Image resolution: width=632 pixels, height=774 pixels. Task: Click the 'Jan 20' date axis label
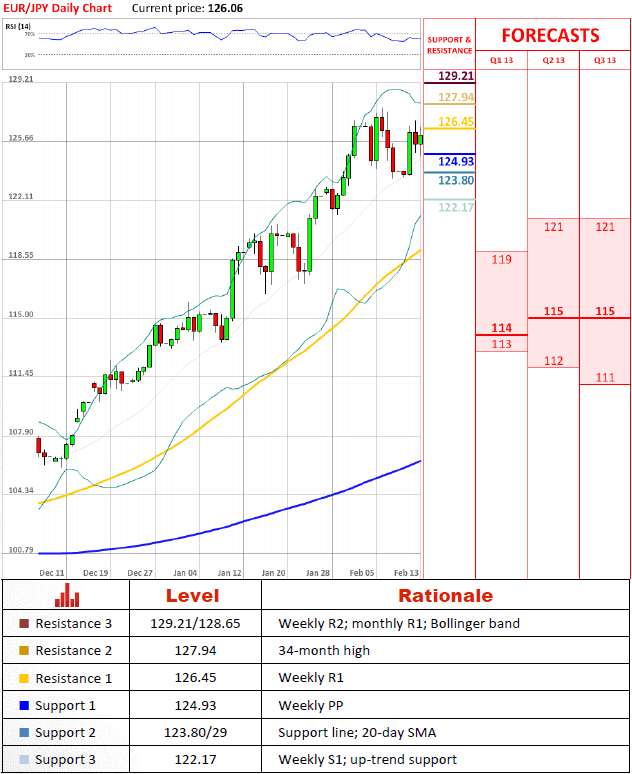[x=274, y=573]
